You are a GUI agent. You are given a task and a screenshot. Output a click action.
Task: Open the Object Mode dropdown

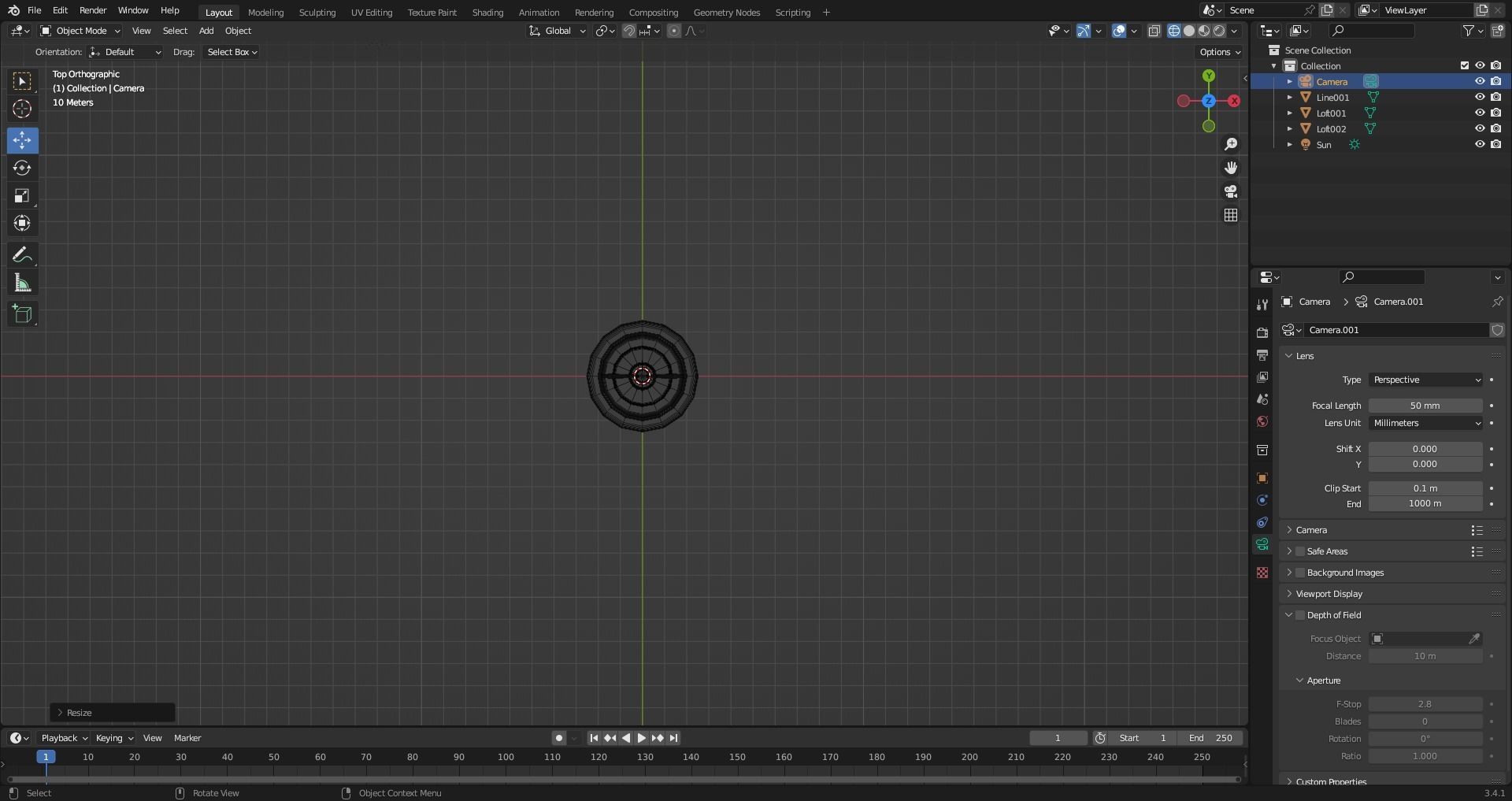tap(80, 31)
